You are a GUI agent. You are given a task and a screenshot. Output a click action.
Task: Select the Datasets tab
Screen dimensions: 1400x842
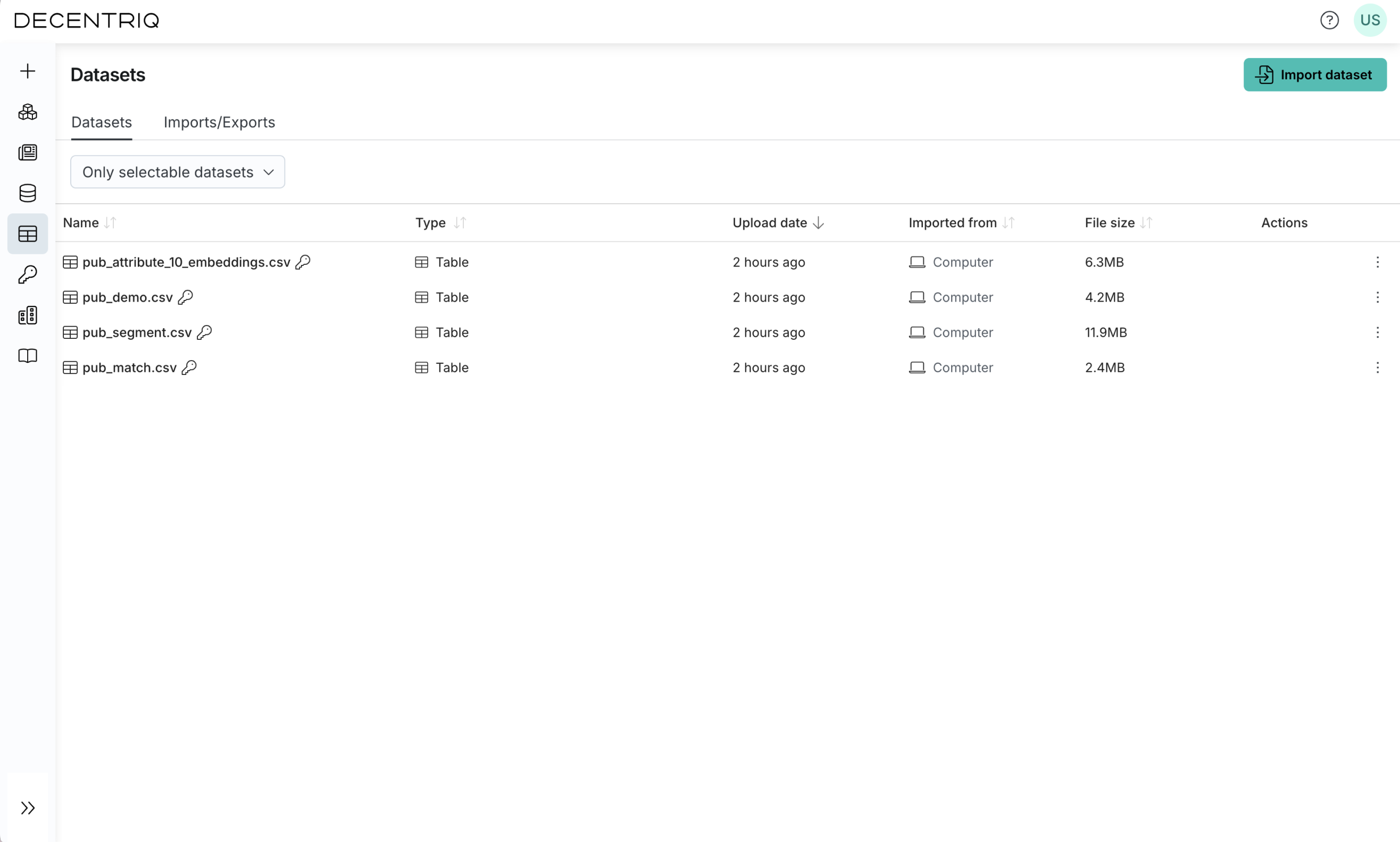click(102, 122)
